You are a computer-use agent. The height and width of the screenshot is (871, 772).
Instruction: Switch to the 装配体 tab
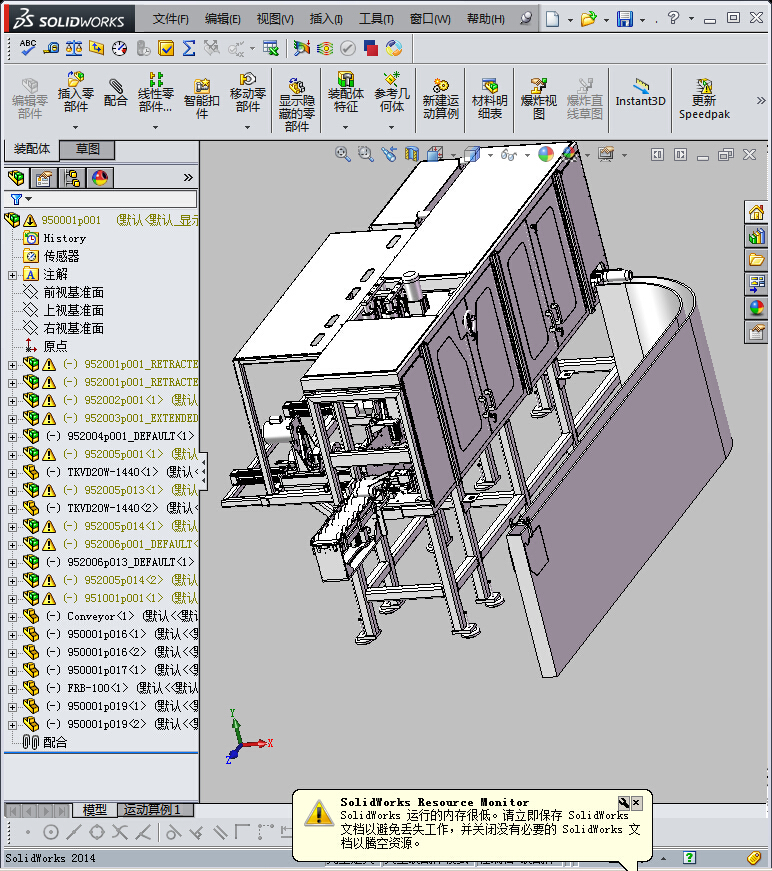[32, 149]
